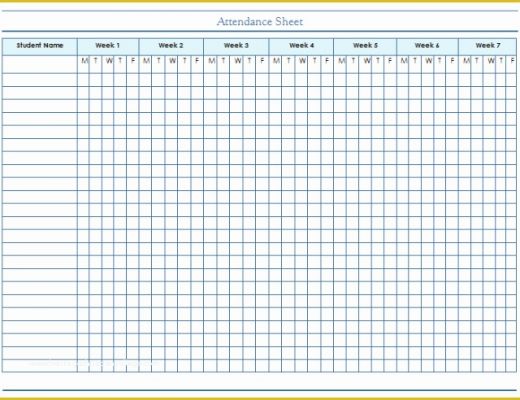
Task: Click the M day label under Week 7
Action: click(466, 61)
